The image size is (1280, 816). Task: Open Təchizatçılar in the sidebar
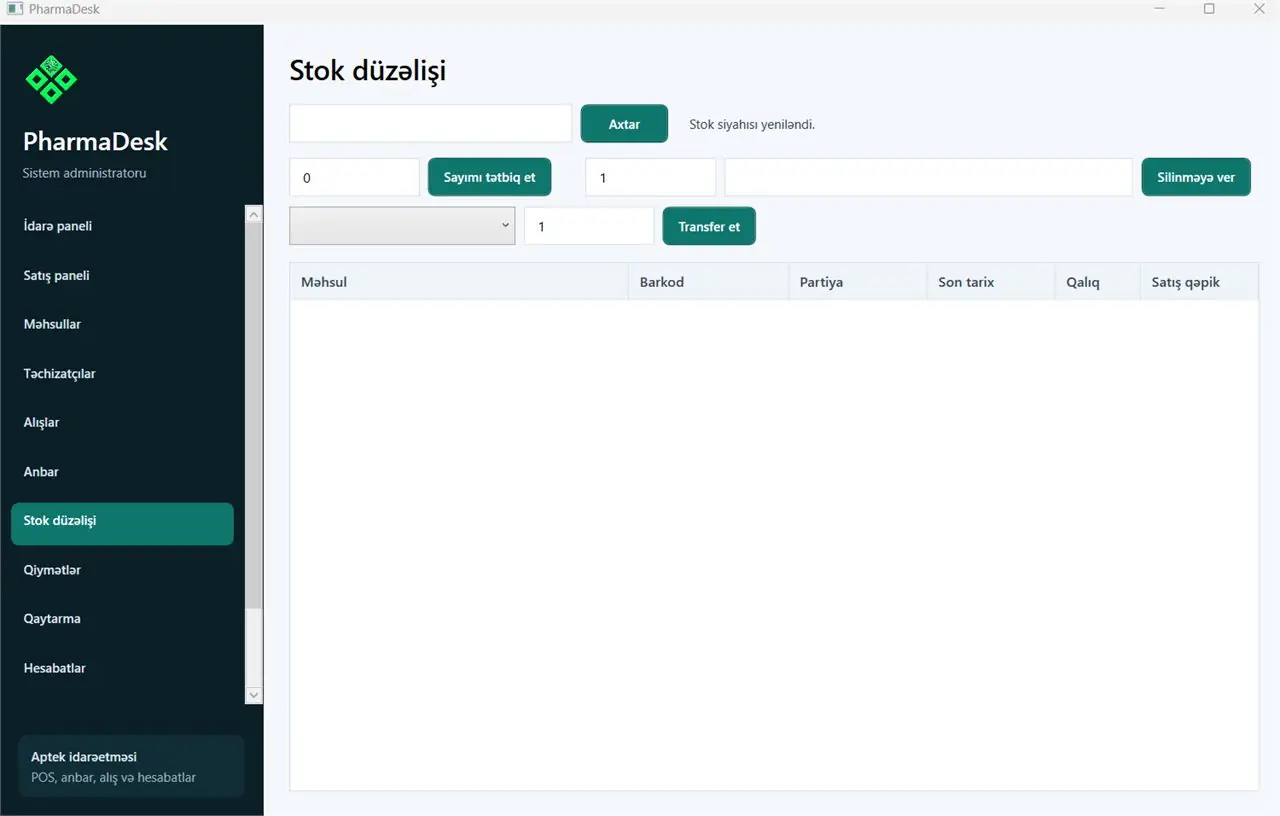pos(122,373)
